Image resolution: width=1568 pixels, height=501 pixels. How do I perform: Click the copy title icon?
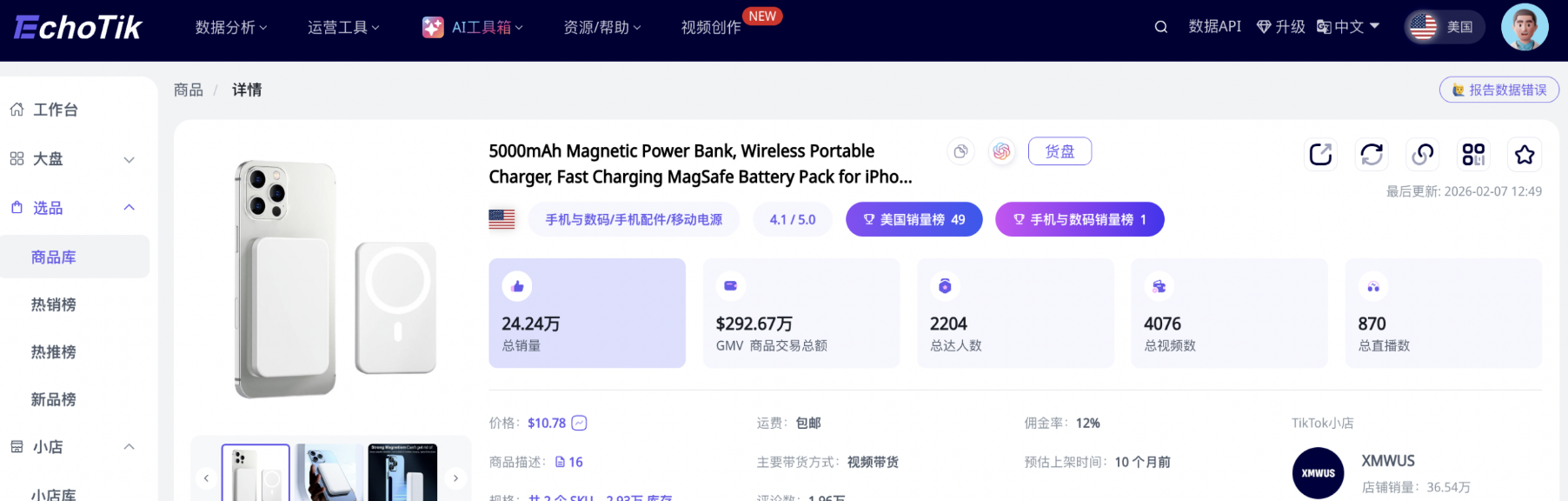point(960,151)
